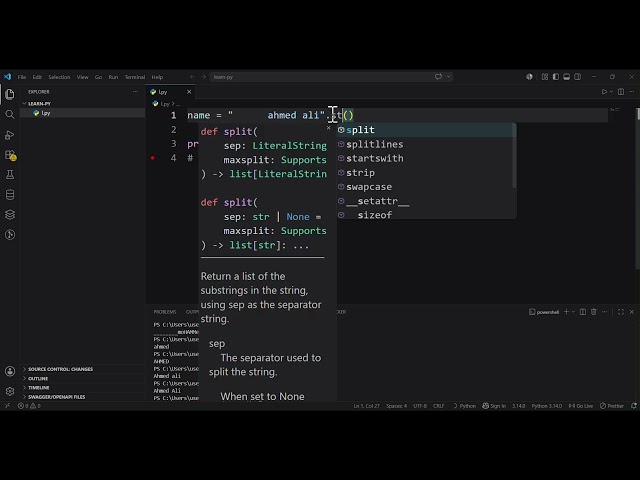Open the Accounts icon
The image size is (640, 480).
point(10,371)
